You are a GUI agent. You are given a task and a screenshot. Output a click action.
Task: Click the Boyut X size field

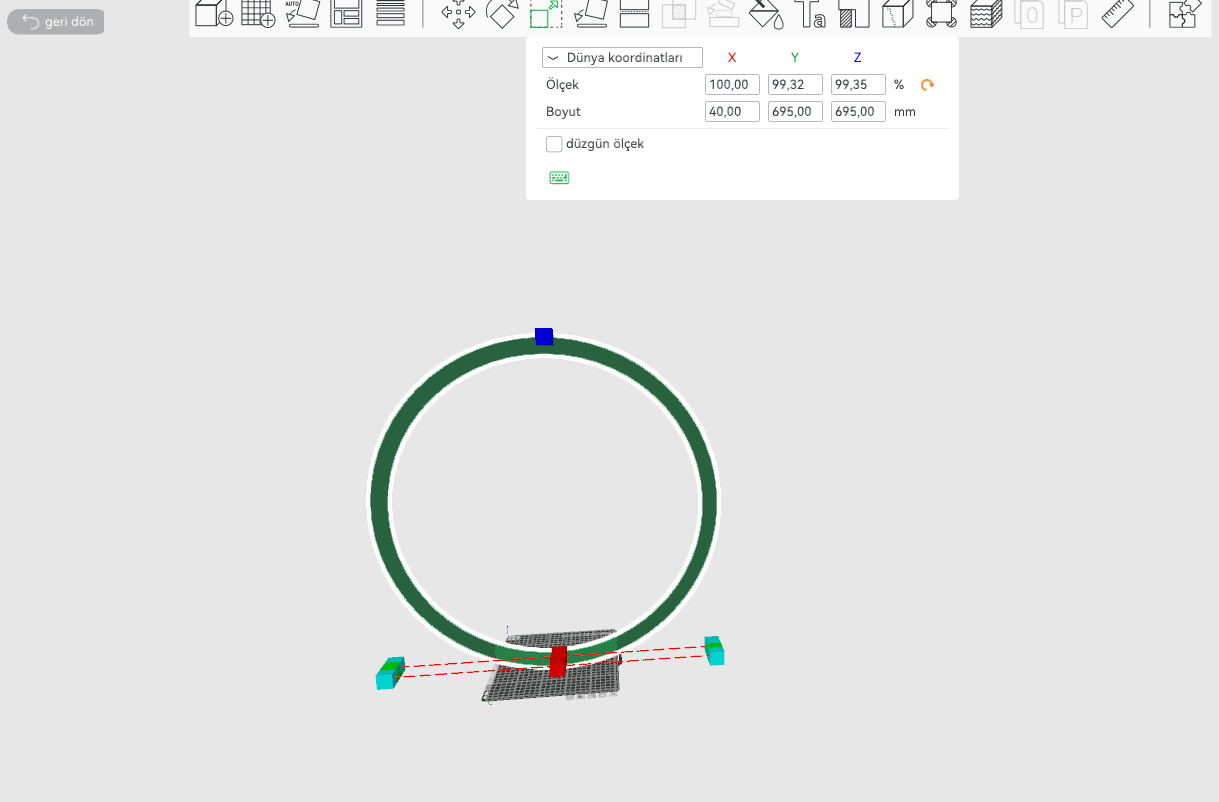click(732, 112)
